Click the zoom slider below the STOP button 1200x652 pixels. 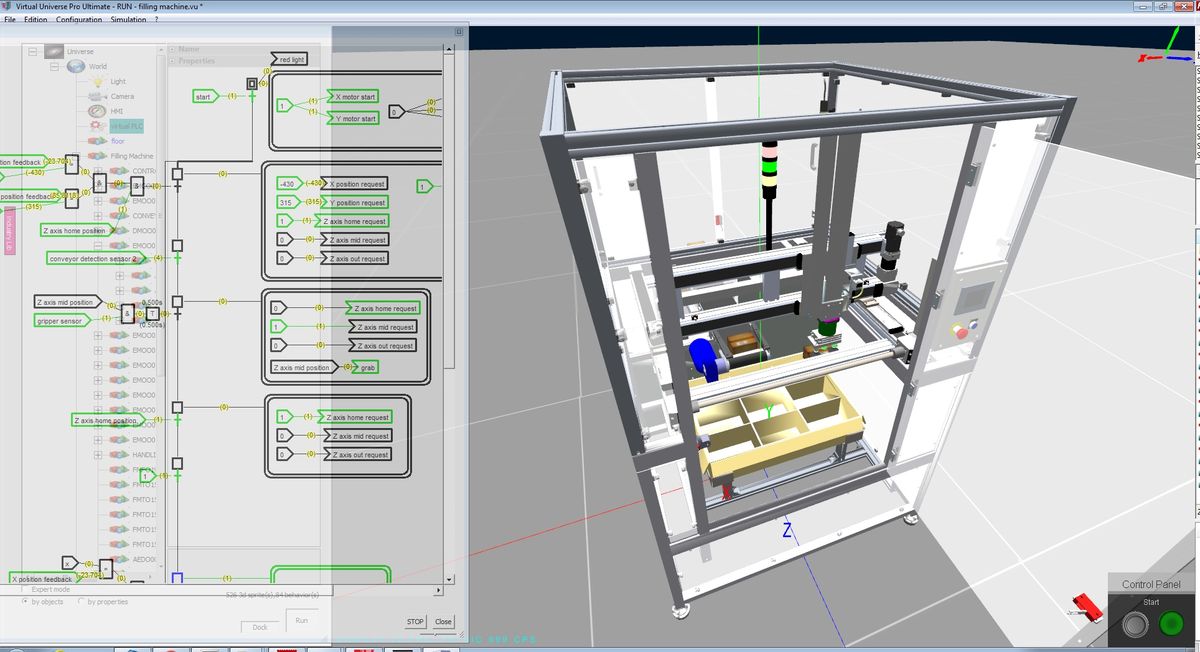[436, 634]
